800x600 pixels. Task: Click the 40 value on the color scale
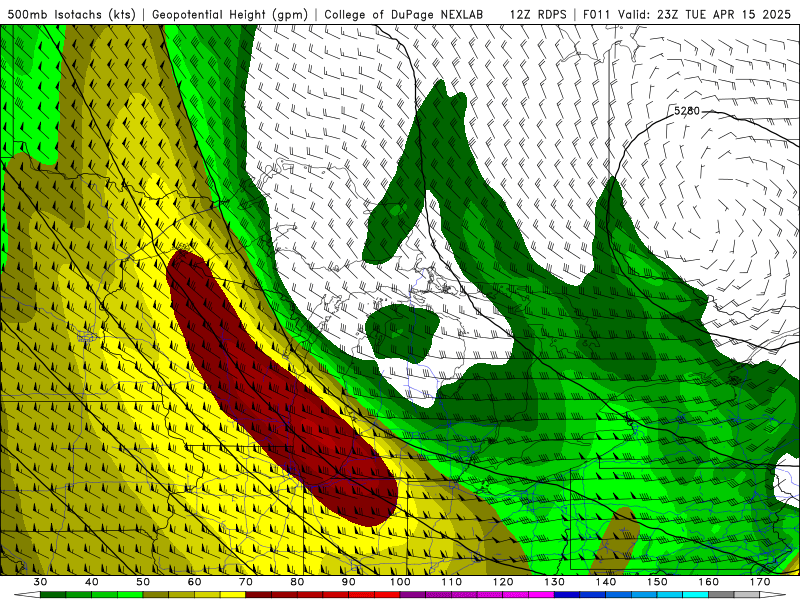click(91, 582)
